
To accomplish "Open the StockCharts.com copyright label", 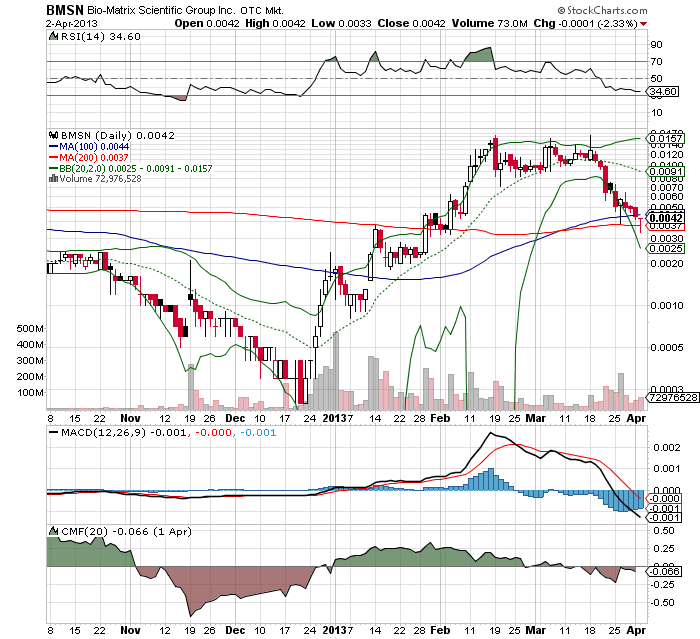I will (602, 10).
